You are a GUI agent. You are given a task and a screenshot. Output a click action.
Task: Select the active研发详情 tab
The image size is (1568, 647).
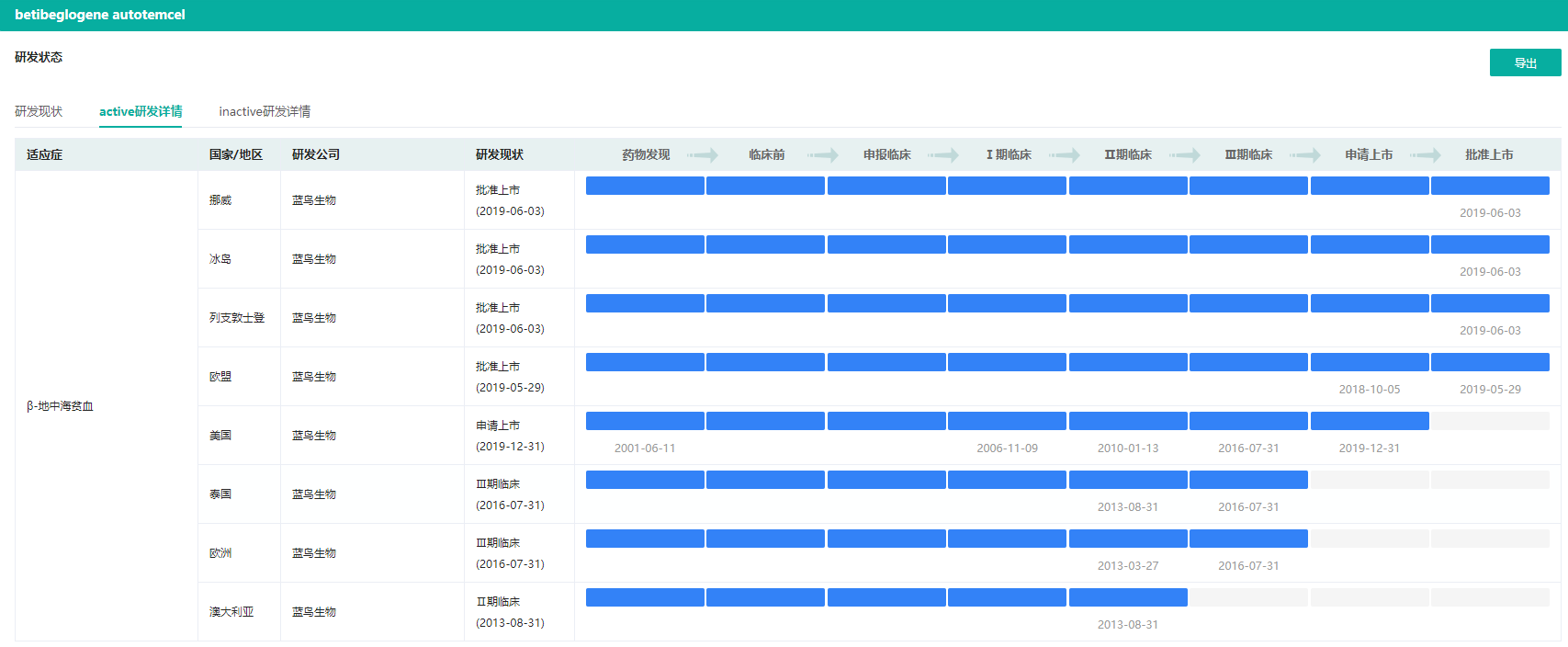click(x=141, y=111)
